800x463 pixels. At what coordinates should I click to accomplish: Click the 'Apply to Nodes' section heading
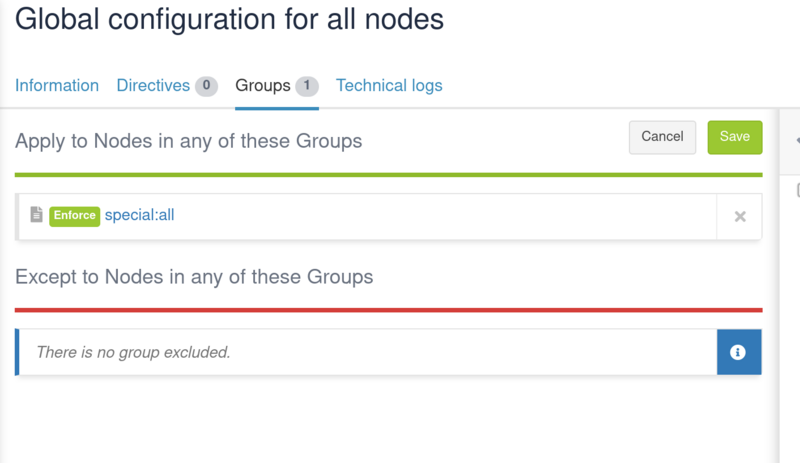click(x=188, y=141)
